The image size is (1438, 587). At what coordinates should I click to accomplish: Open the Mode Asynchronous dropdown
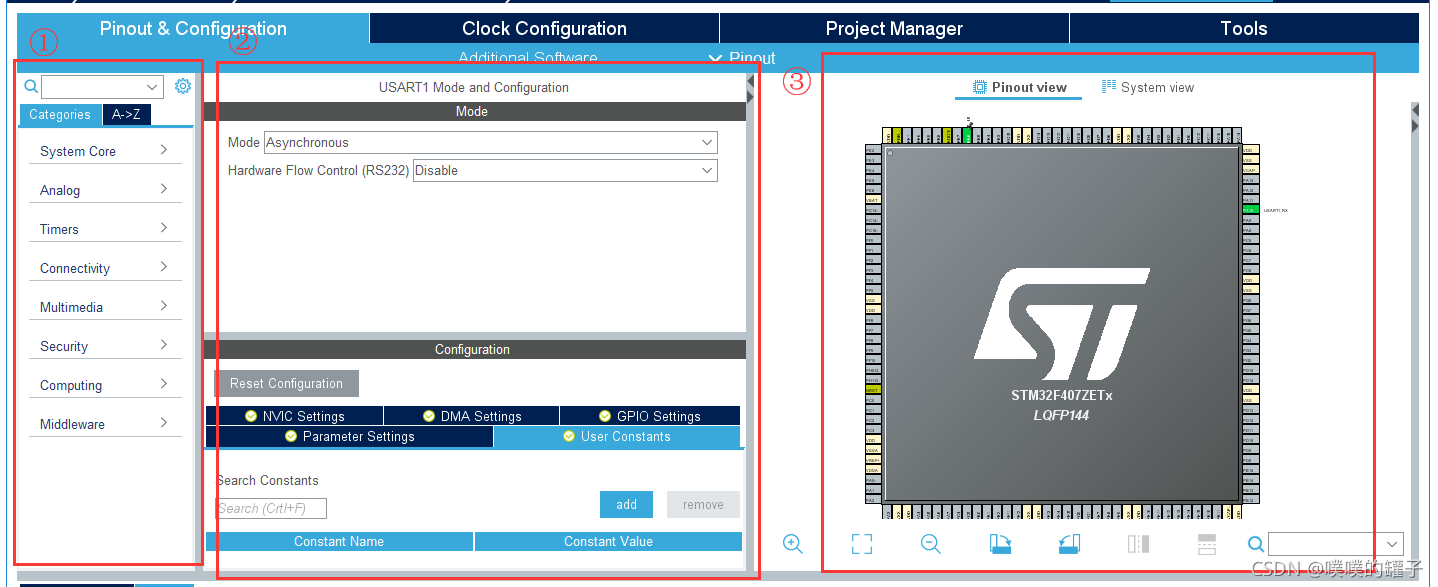pyautogui.click(x=490, y=143)
